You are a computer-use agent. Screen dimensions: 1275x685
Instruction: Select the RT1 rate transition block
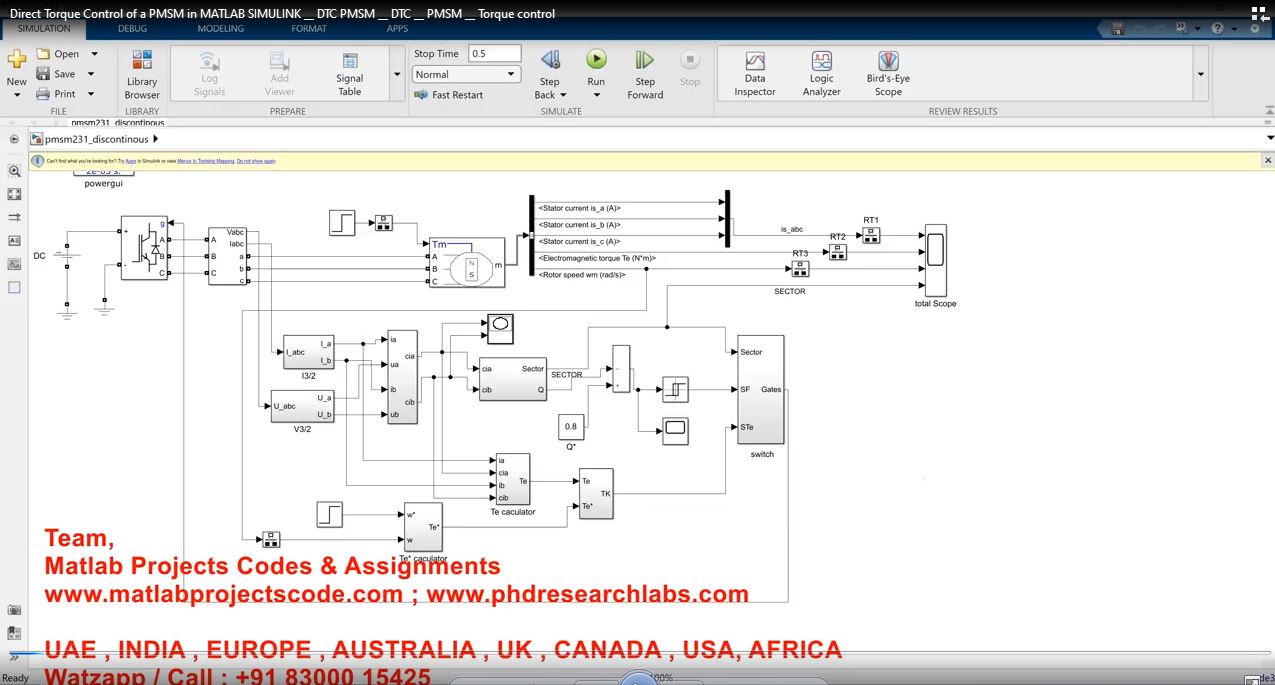[x=871, y=236]
